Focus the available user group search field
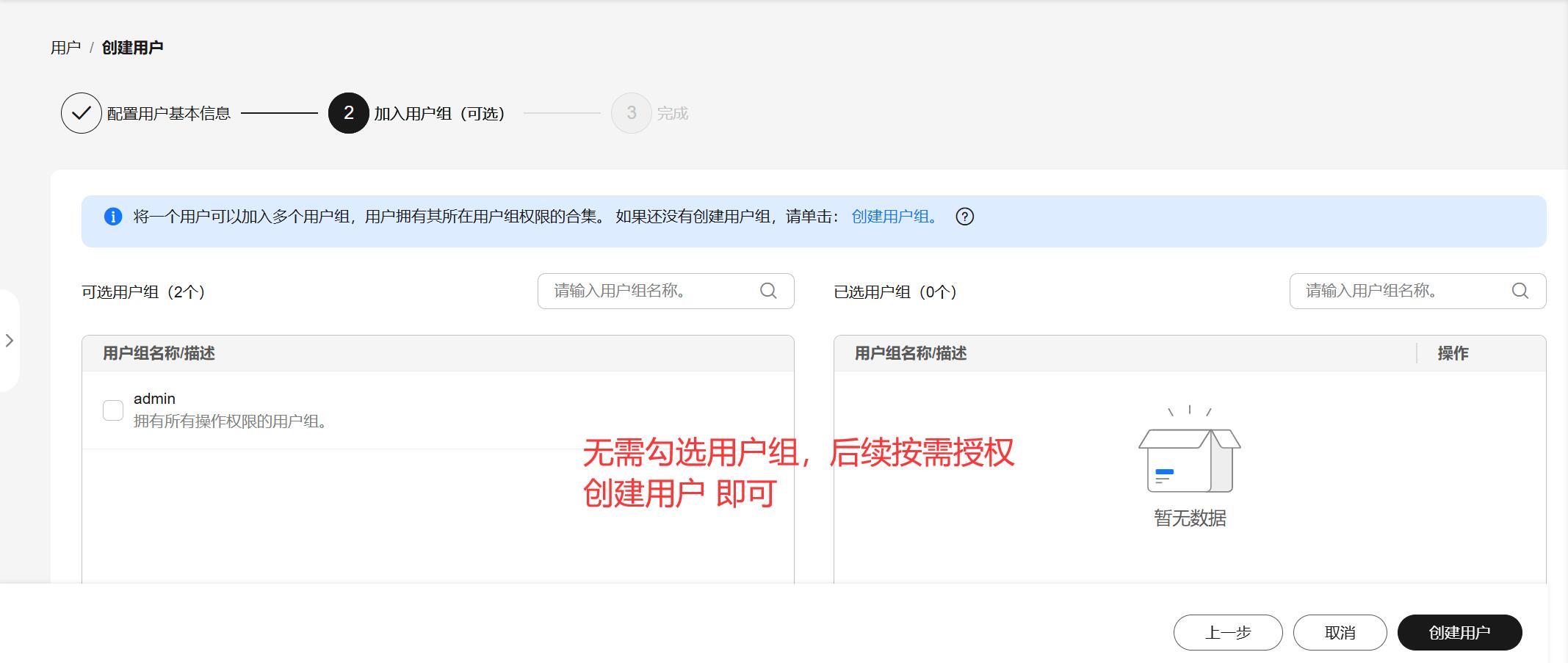This screenshot has width=1568, height=663. click(650, 291)
